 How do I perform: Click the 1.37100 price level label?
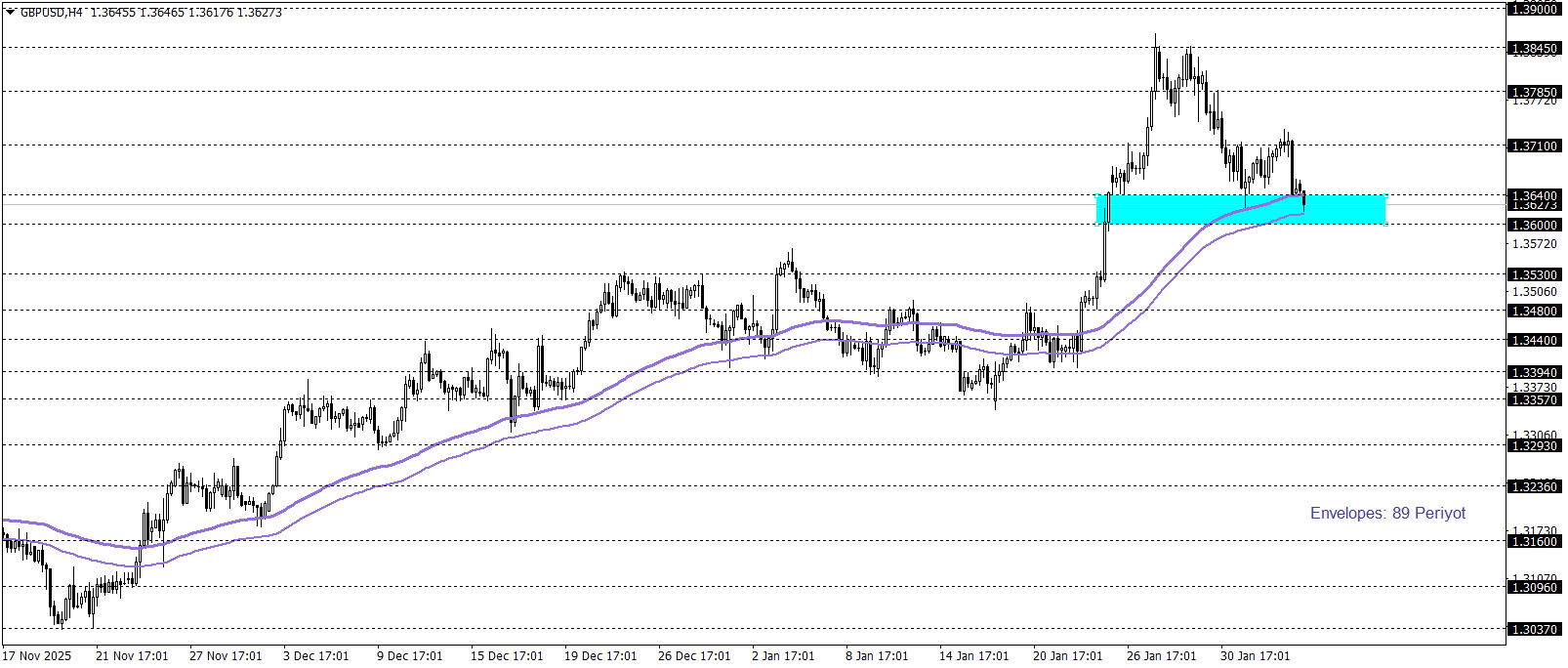point(1534,146)
